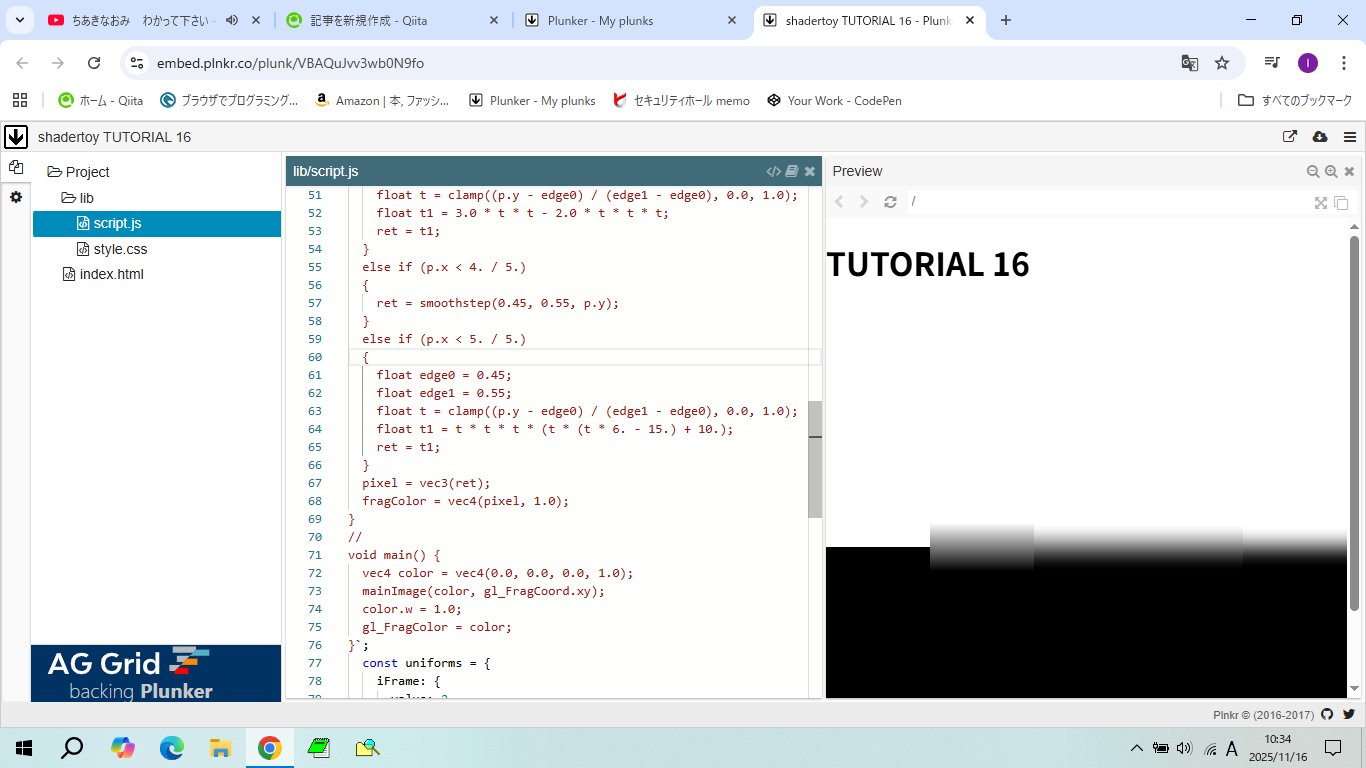The width and height of the screenshot is (1366, 768).
Task: Open Plunker - My plunks bookmark
Action: tap(532, 100)
